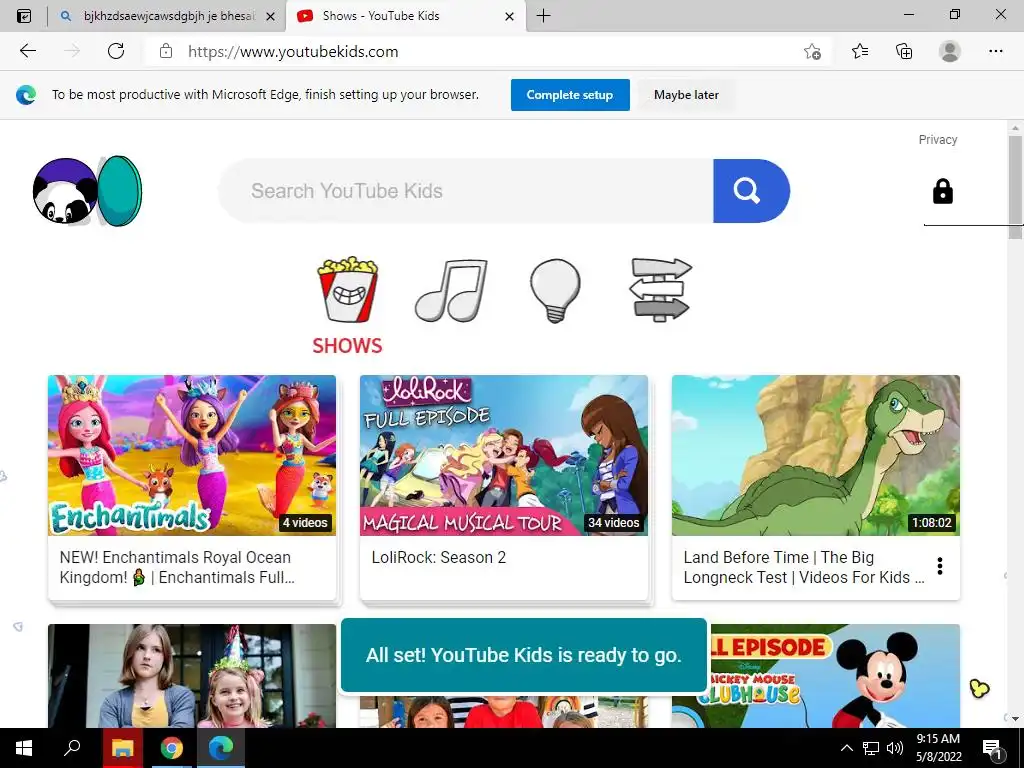1024x768 pixels.
Task: Close the bjkhzdsaewjcawsdgbjh search tab
Action: [x=270, y=16]
